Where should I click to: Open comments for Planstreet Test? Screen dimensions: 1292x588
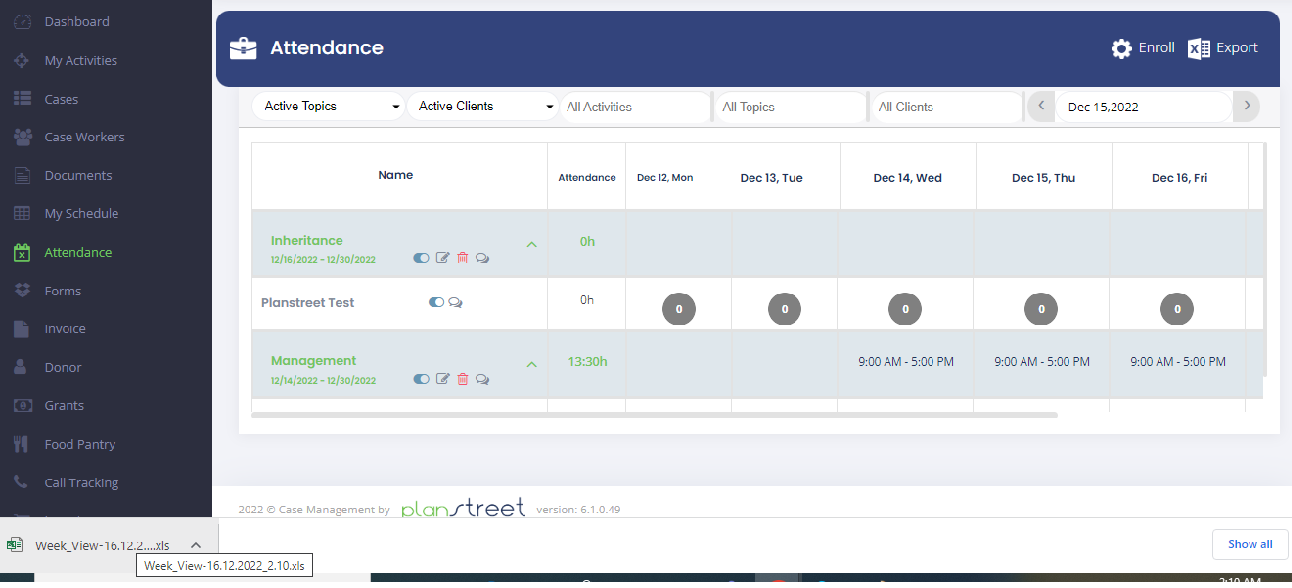pyautogui.click(x=456, y=302)
